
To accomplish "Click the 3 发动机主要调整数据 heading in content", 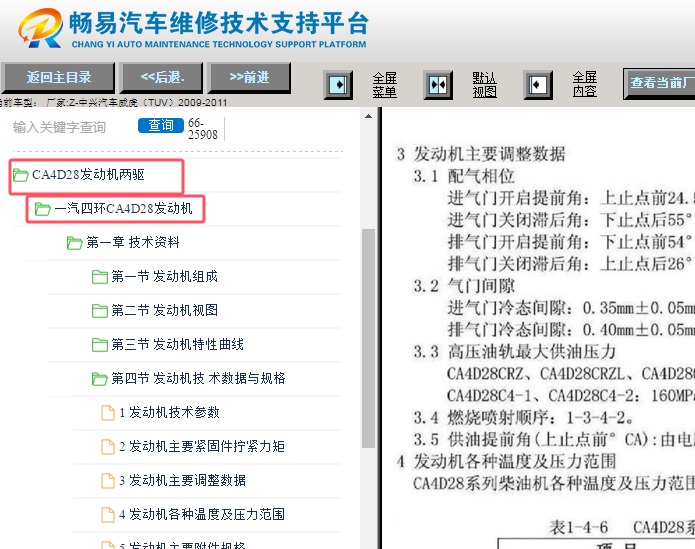I will click(481, 154).
